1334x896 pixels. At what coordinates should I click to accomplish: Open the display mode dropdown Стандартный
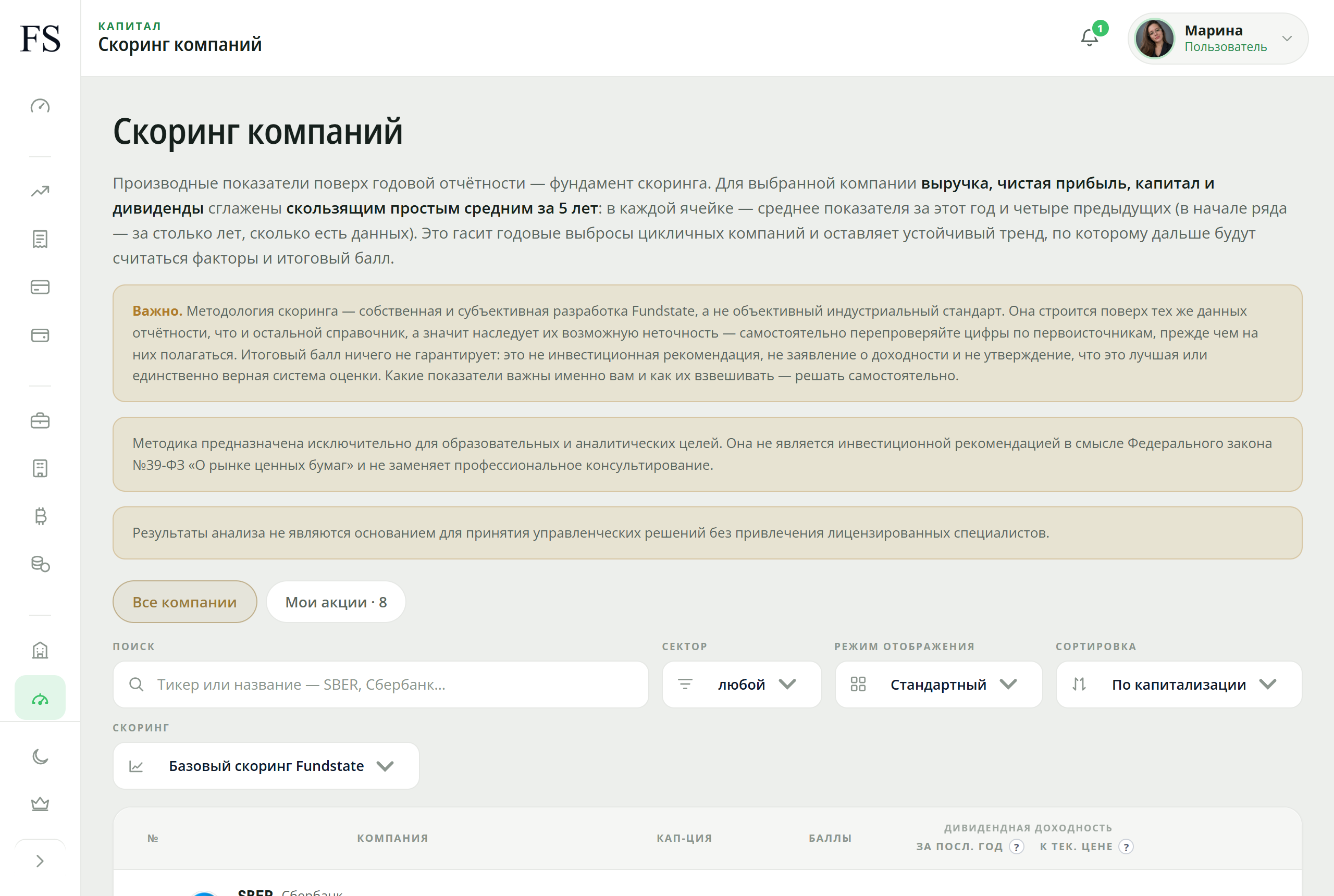(x=938, y=685)
